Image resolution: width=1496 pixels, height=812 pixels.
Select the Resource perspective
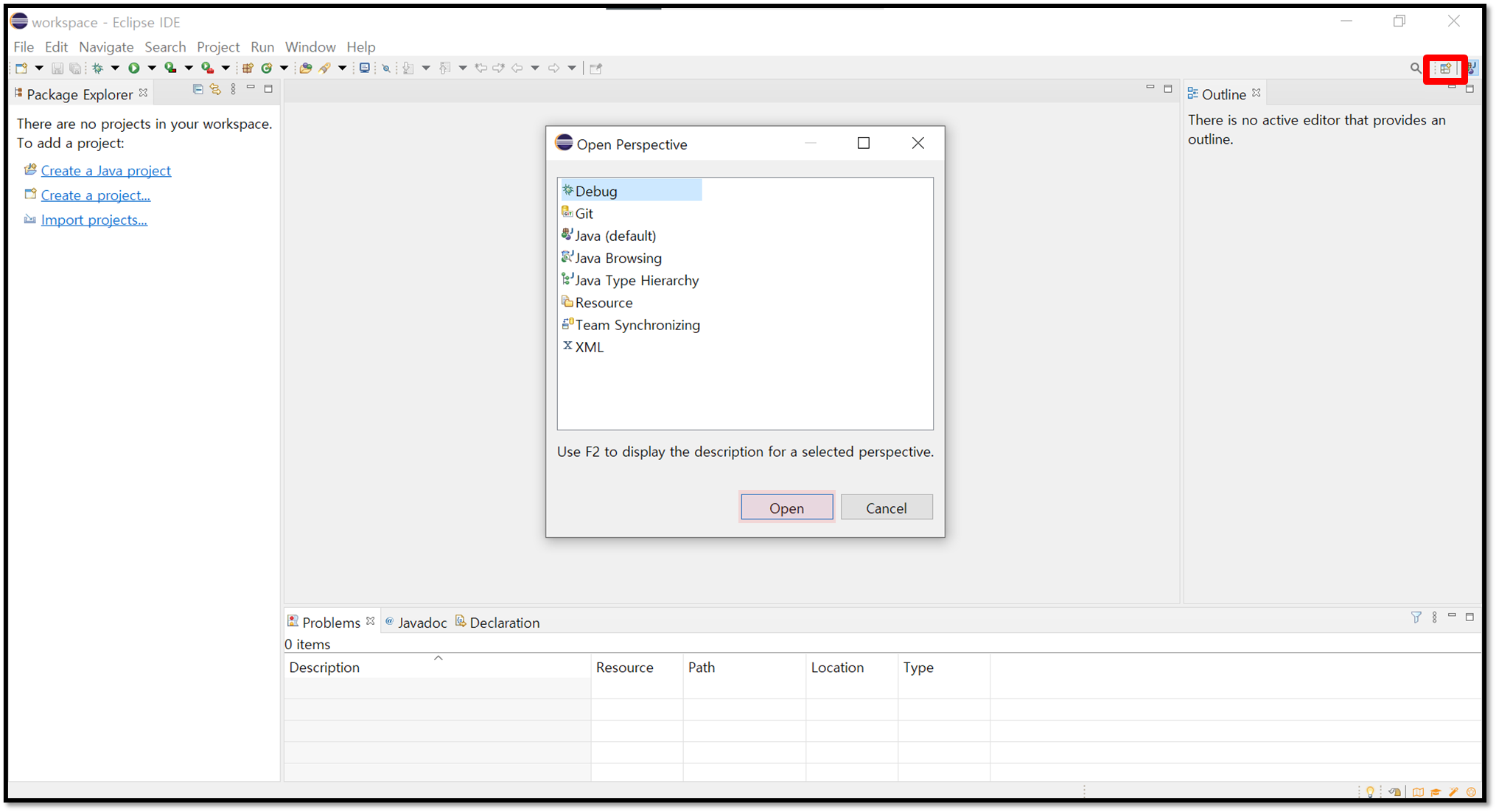click(597, 303)
